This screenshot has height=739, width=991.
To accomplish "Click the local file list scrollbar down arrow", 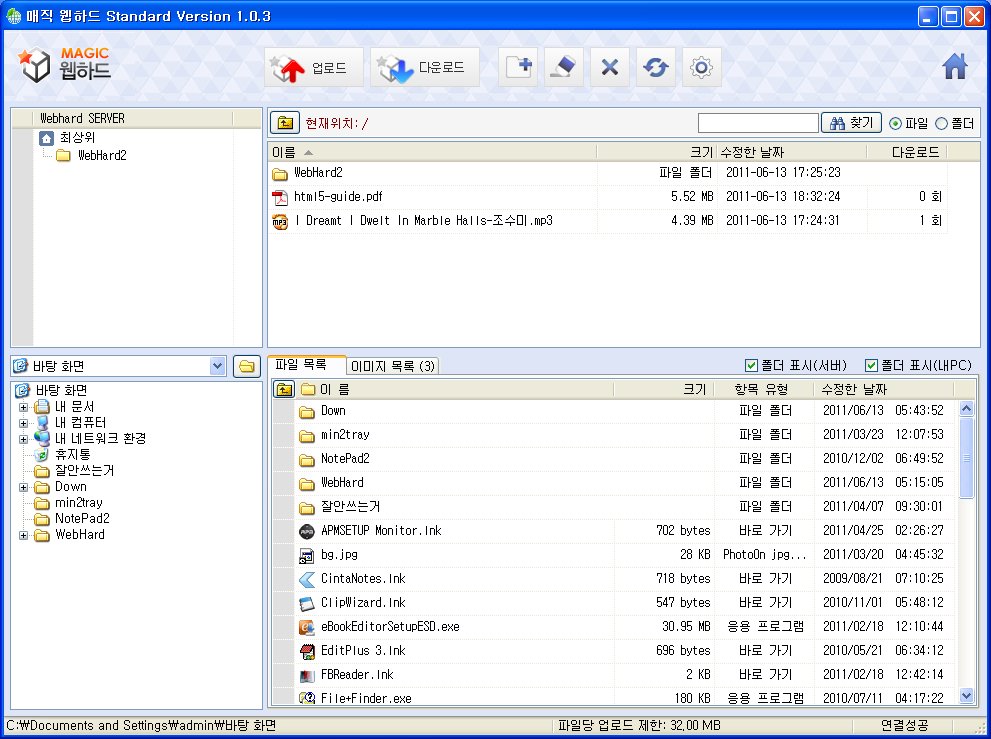I will pyautogui.click(x=966, y=695).
